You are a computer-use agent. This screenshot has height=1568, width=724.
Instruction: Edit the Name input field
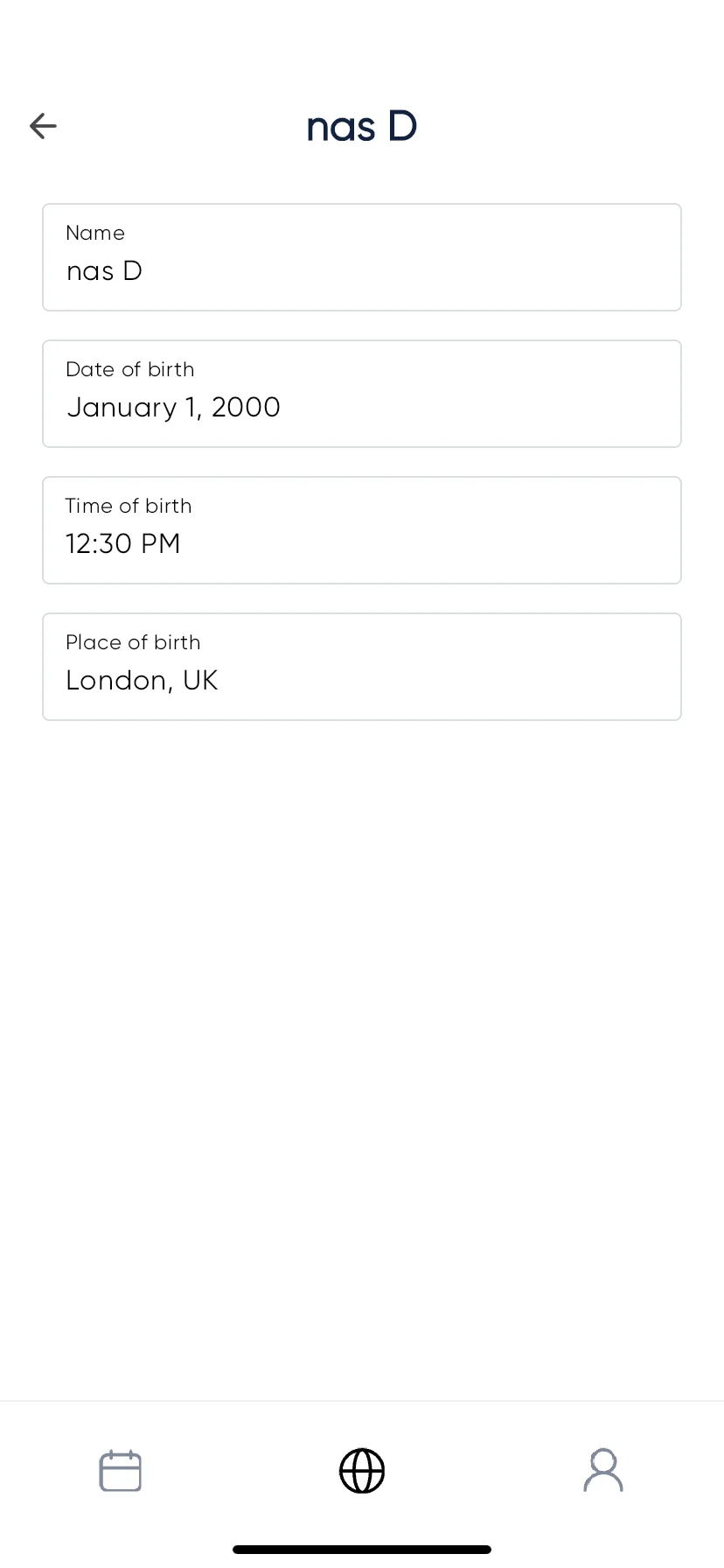click(x=362, y=257)
